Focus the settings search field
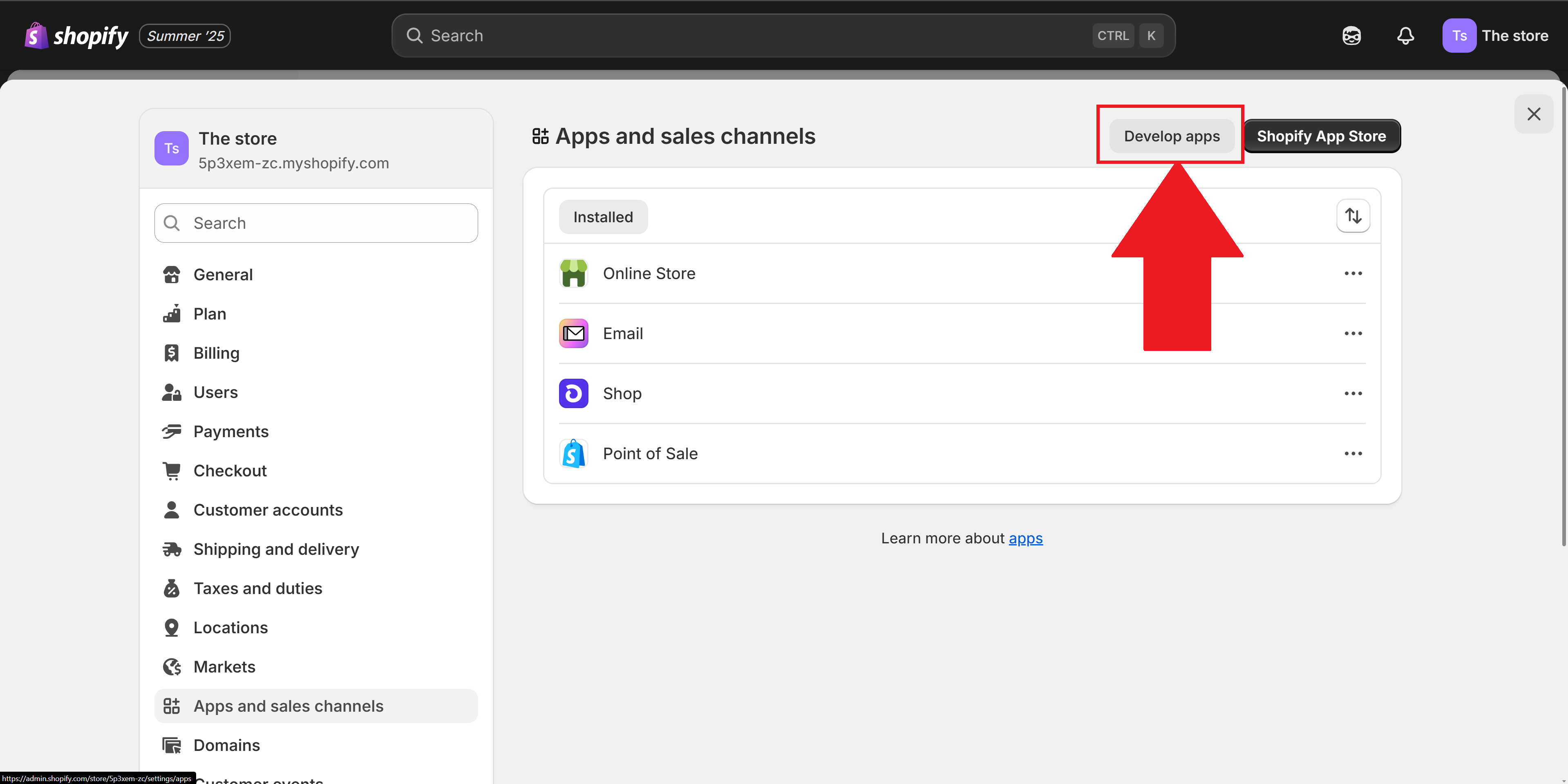Image resolution: width=1568 pixels, height=784 pixels. pos(316,223)
